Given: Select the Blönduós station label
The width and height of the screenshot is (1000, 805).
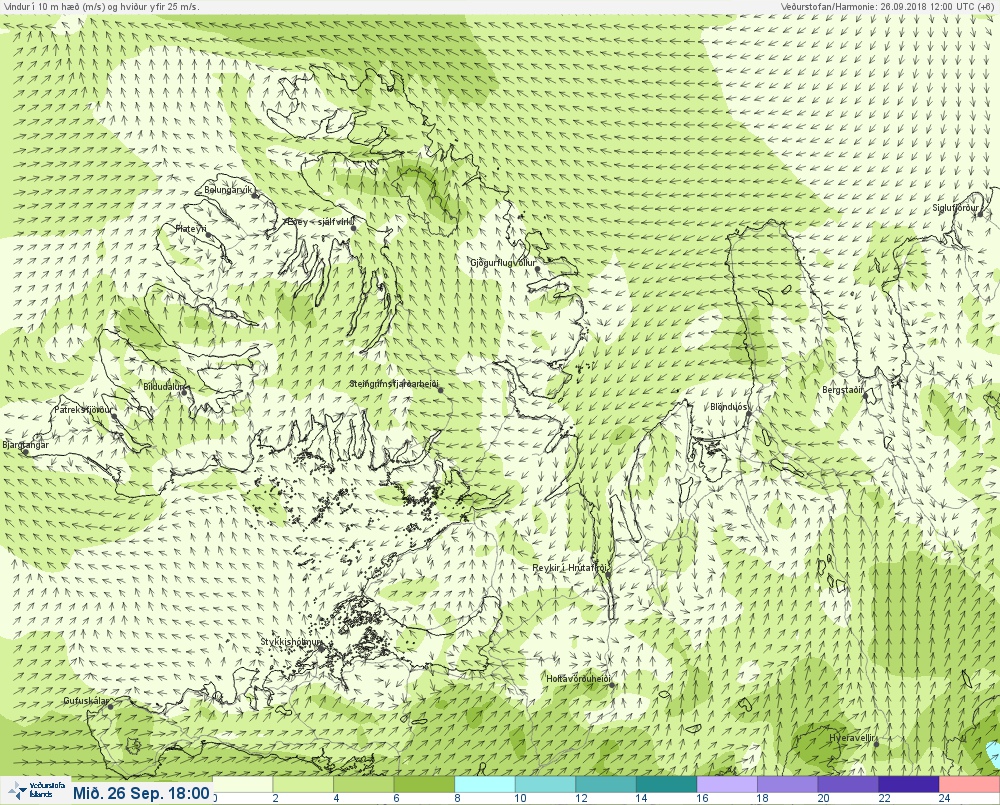Looking at the screenshot, I should pyautogui.click(x=728, y=407).
